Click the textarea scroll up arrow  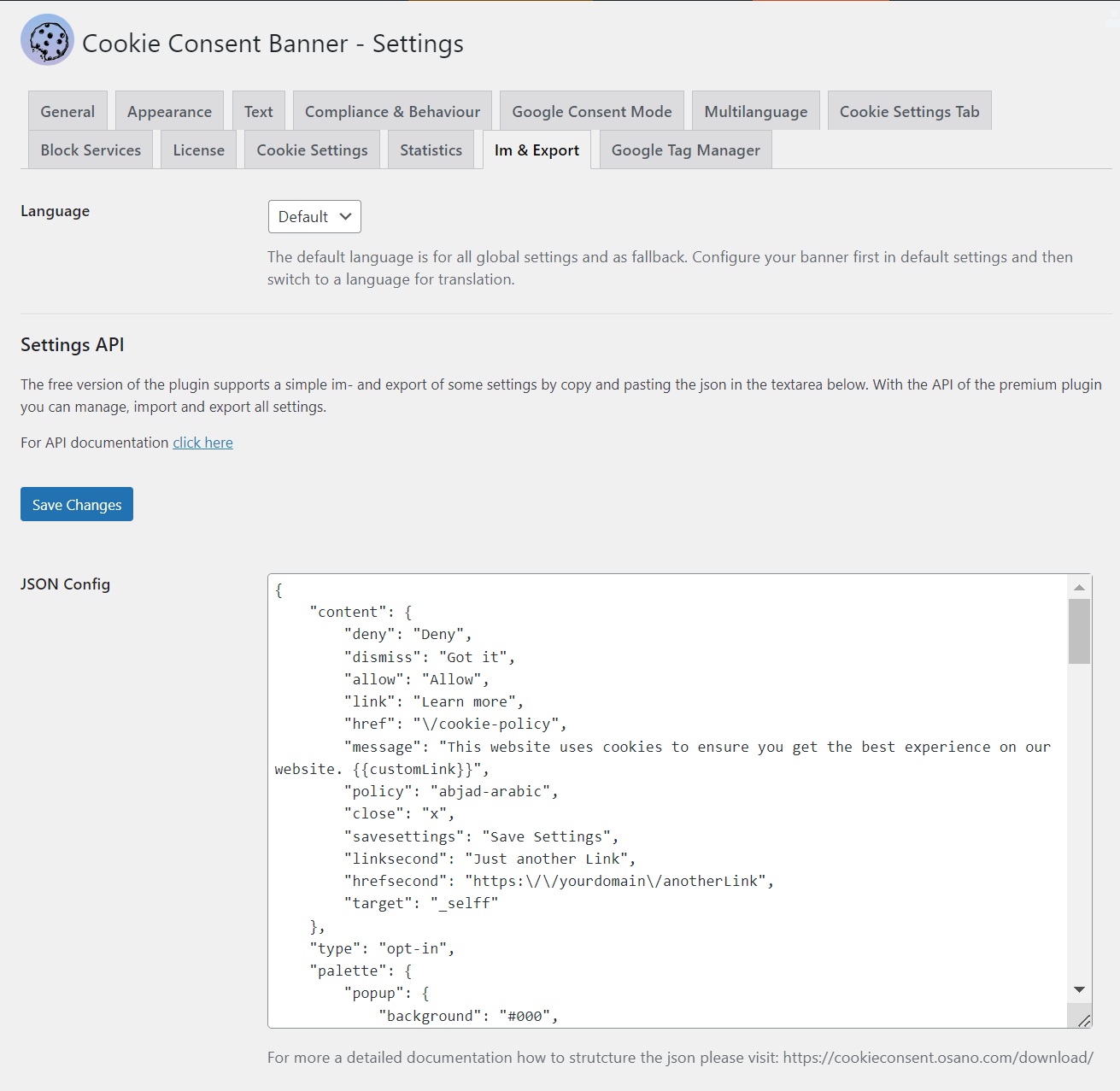1079,587
